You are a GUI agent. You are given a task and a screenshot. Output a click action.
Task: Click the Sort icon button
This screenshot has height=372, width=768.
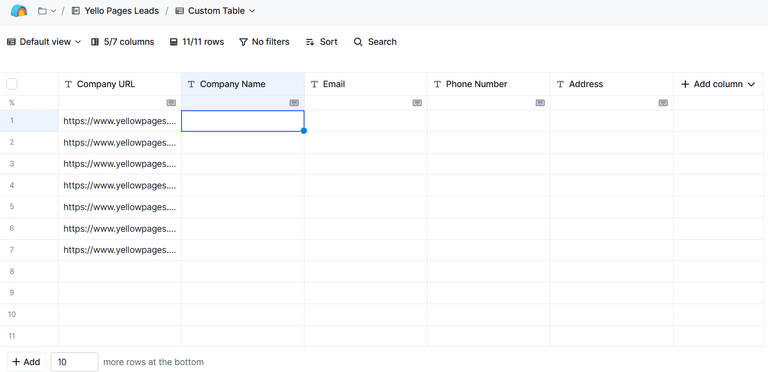pos(321,42)
